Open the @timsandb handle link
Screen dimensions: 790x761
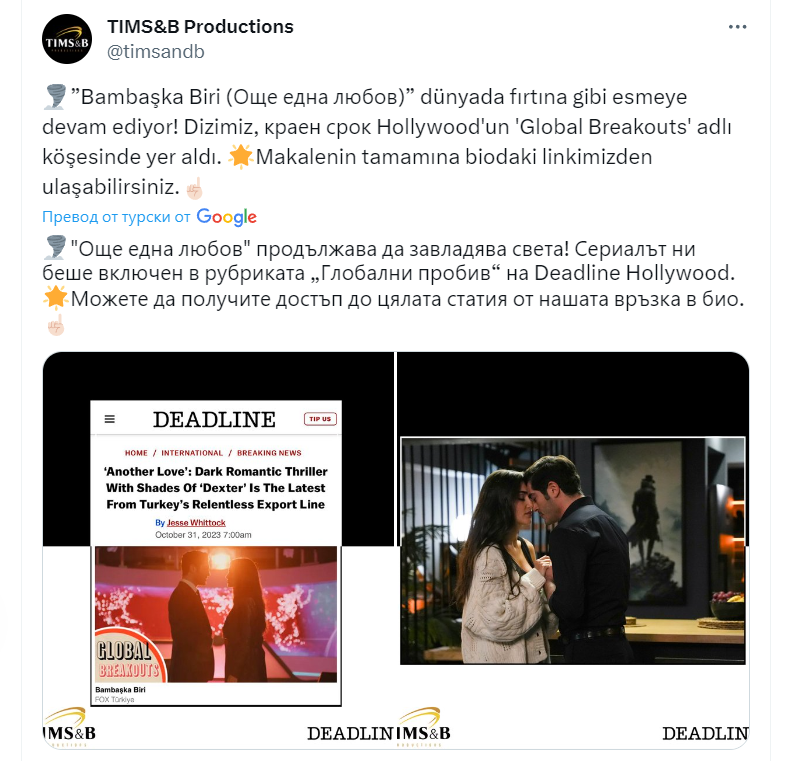click(x=156, y=52)
